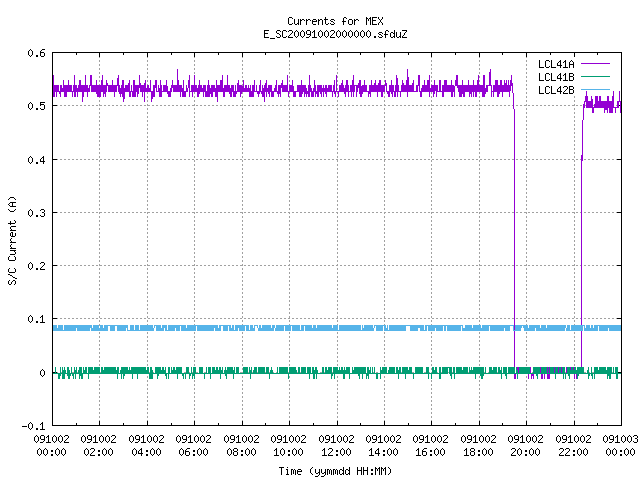The width and height of the screenshot is (640, 480).
Task: Click the 091002 04:00 time tick label
Action: point(146,445)
